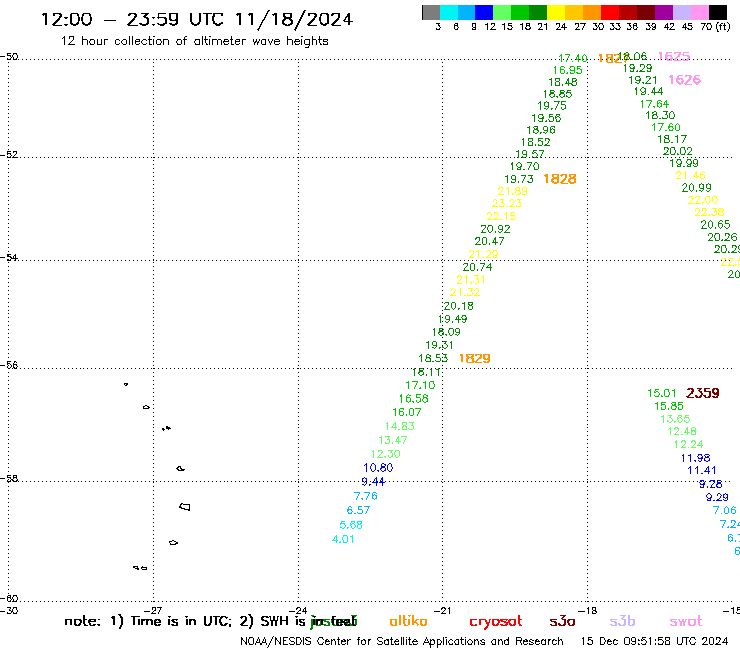The image size is (740, 650).
Task: Click the pink swatch left of black
Action: (700, 12)
